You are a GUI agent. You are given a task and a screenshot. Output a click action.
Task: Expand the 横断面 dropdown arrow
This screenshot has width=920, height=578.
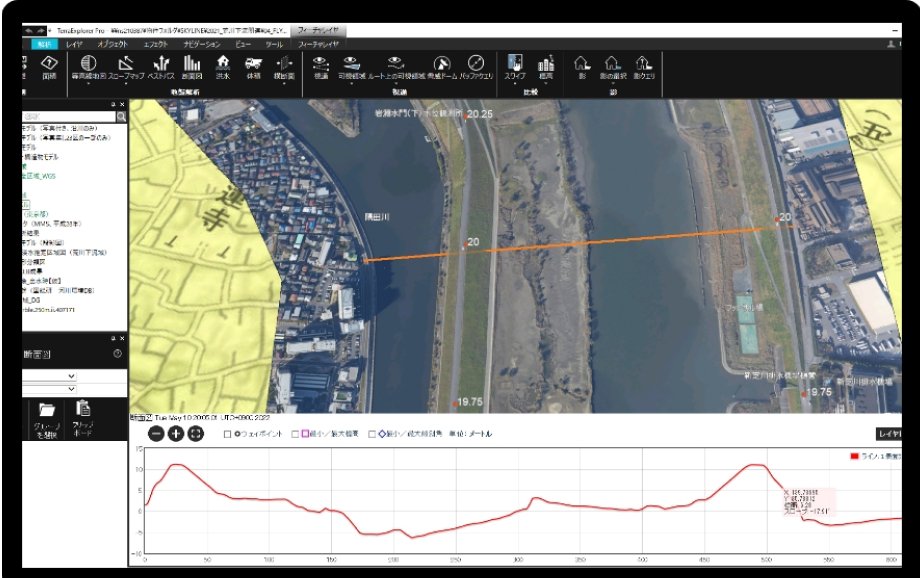pos(284,83)
